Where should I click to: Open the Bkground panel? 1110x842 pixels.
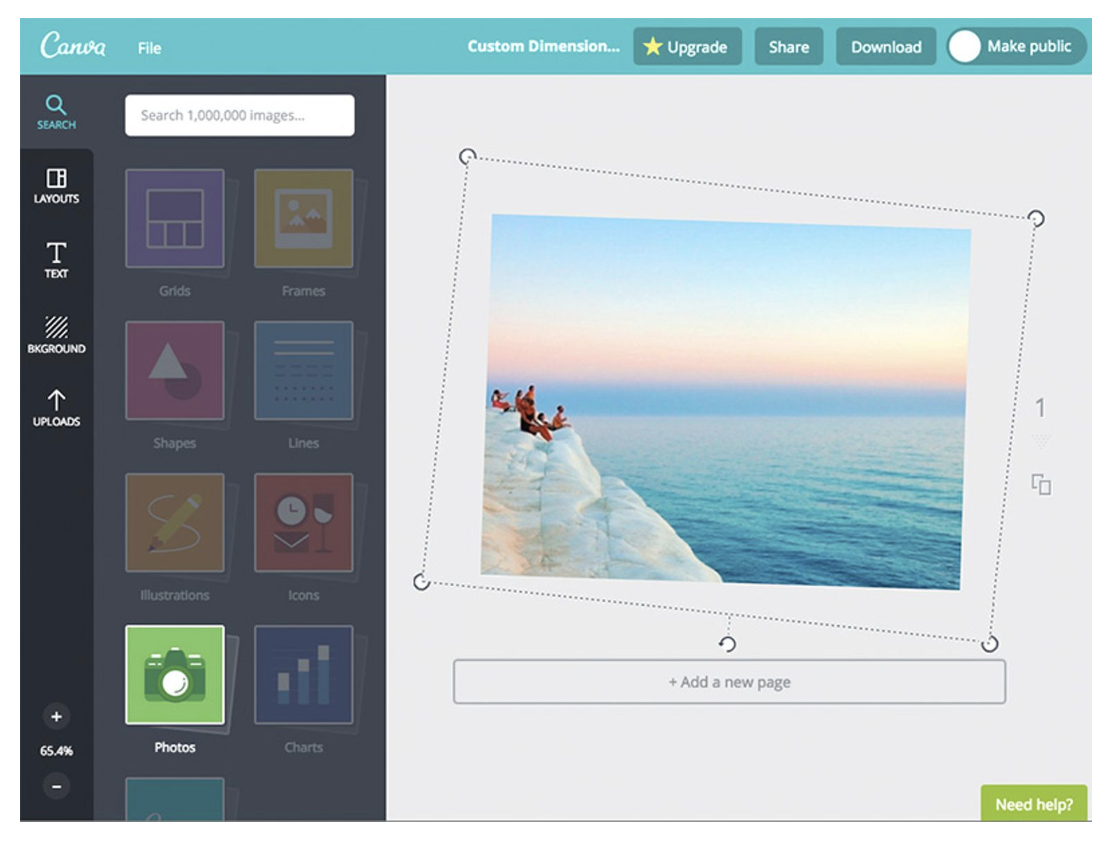point(57,331)
